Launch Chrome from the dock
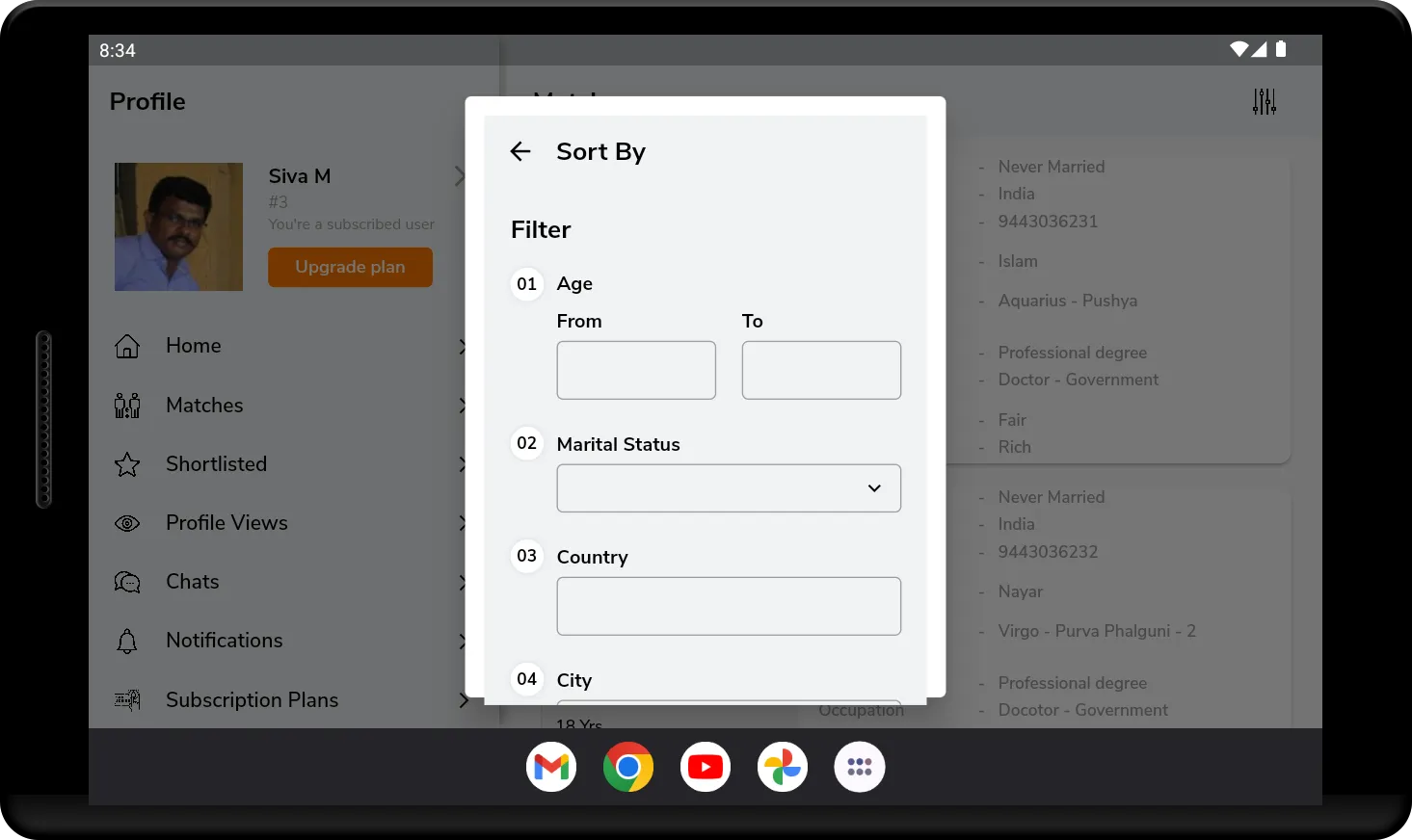1412x840 pixels. [628, 767]
